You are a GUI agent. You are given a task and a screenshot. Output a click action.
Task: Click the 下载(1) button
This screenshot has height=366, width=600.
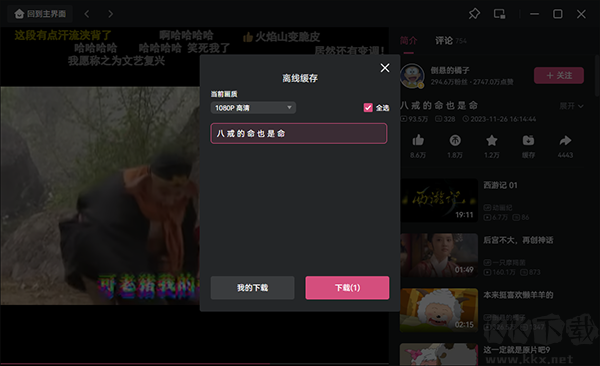pyautogui.click(x=347, y=288)
